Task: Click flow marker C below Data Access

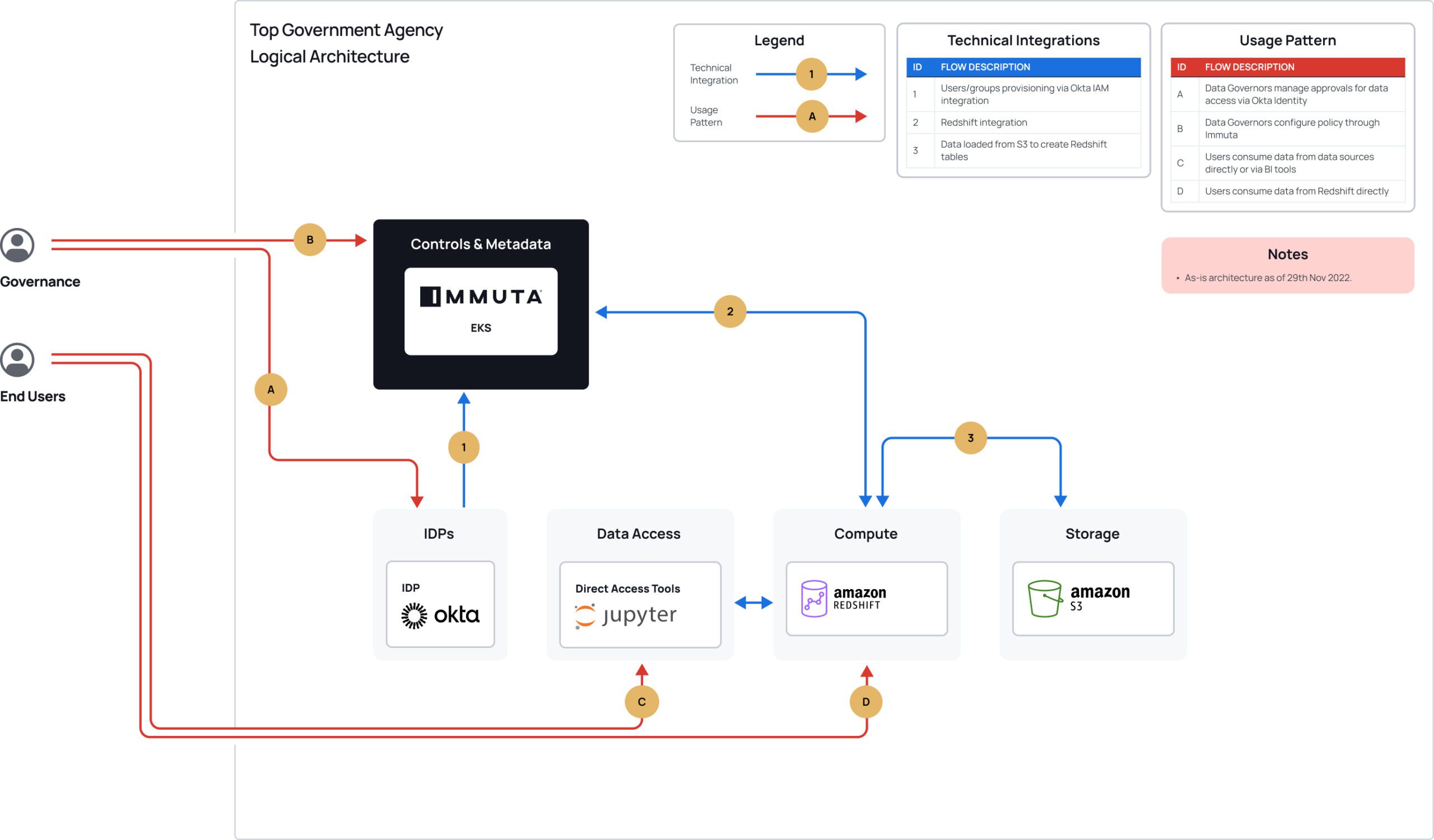Action: tap(642, 702)
